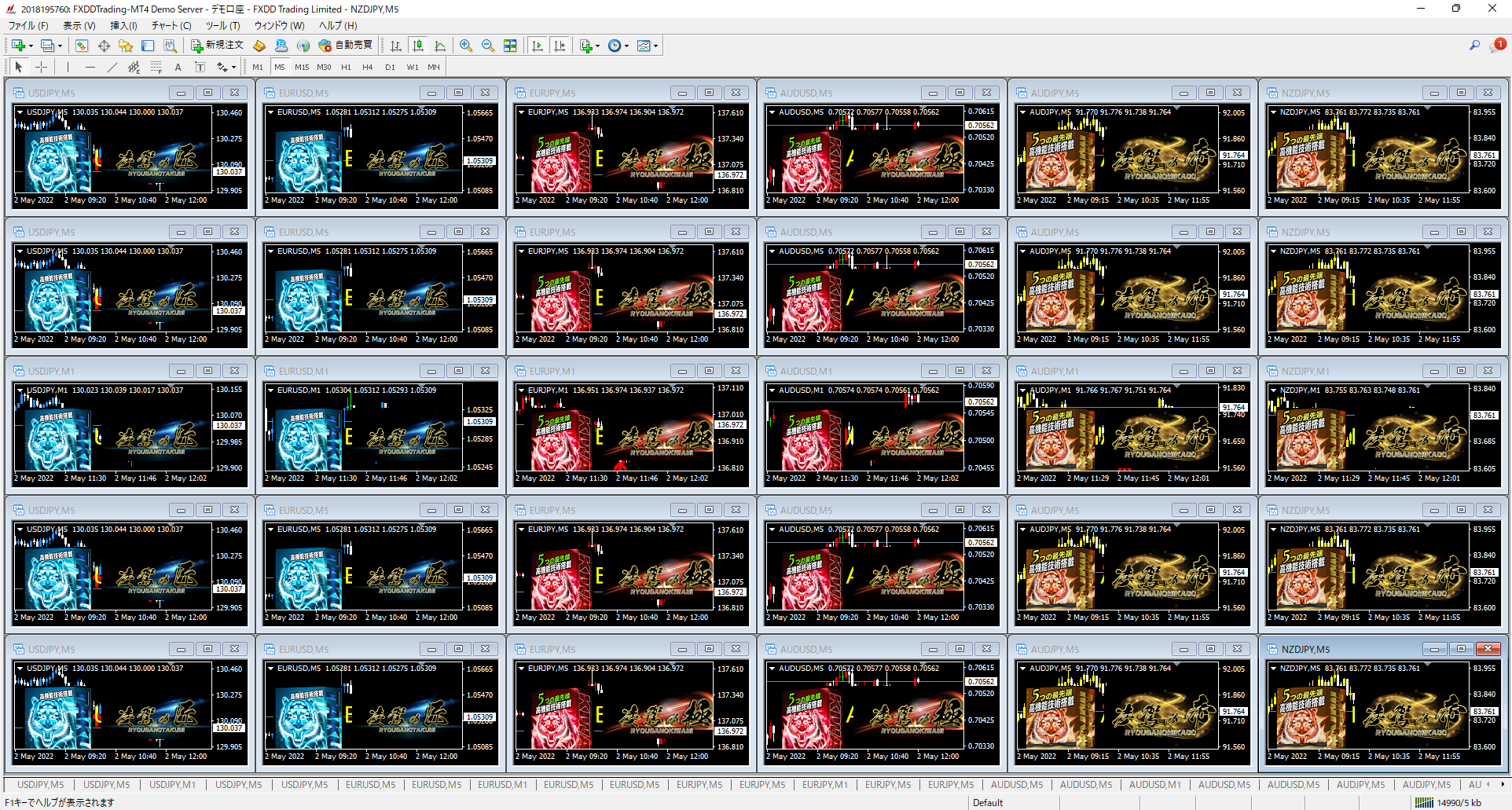Zoom out of the chart
The height and width of the screenshot is (810, 1512).
(x=488, y=46)
